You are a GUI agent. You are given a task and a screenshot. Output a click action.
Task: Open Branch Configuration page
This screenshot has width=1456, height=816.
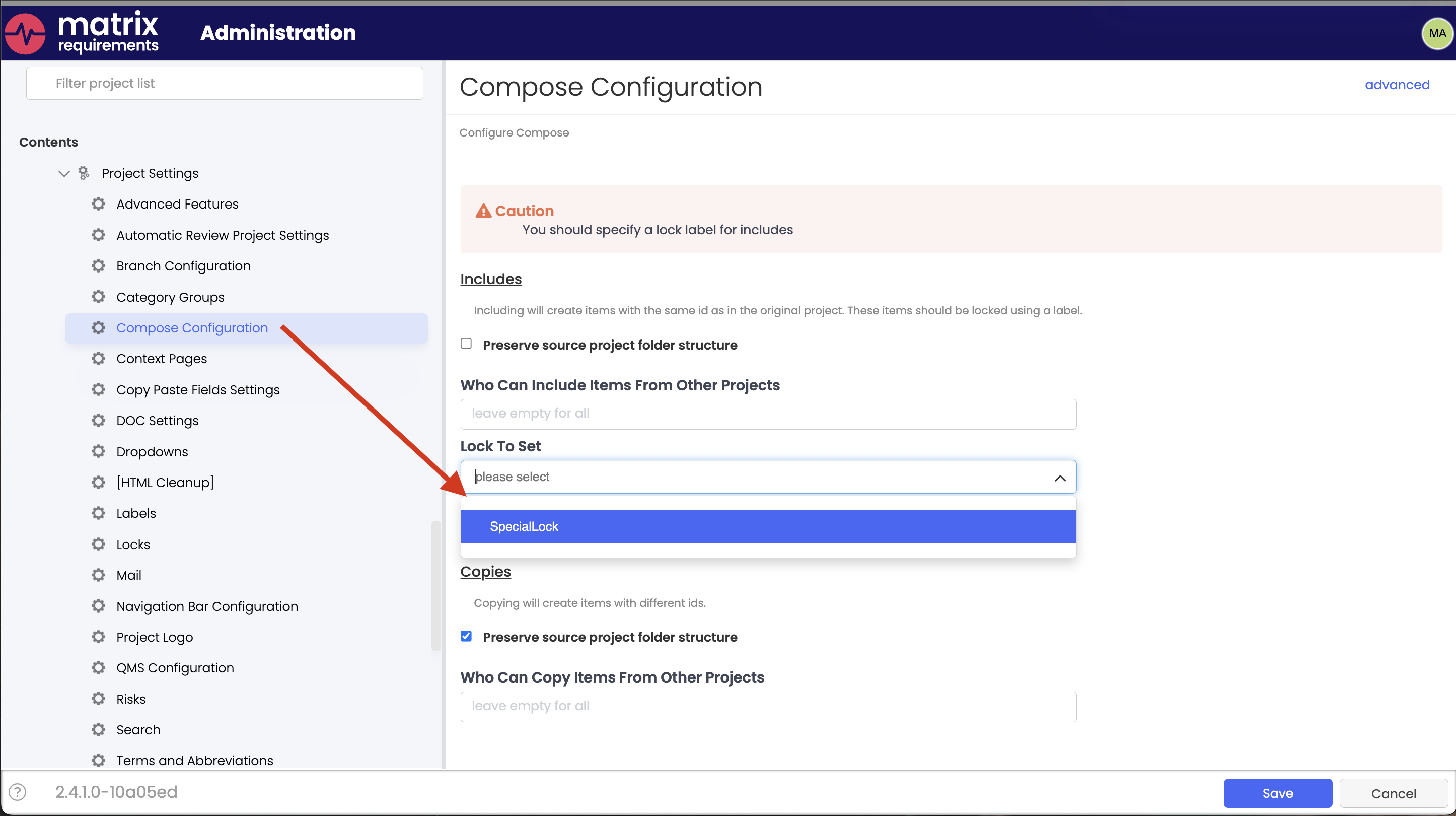click(184, 266)
